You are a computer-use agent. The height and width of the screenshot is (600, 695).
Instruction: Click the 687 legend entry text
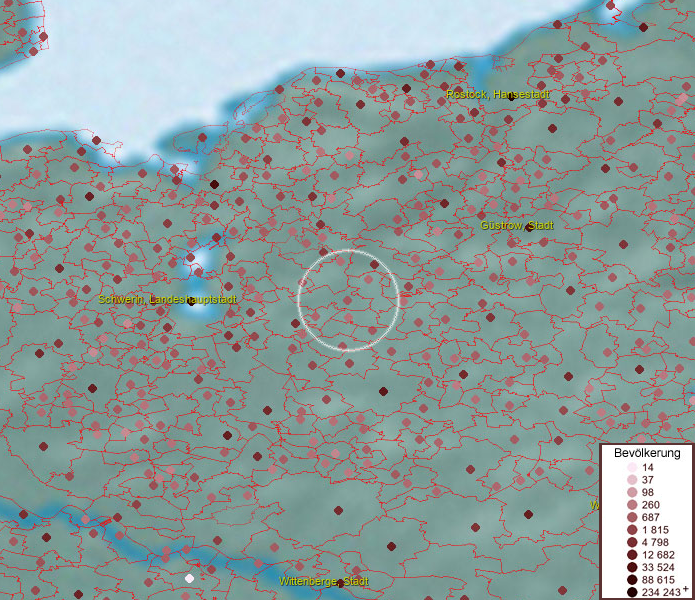[x=651, y=517]
